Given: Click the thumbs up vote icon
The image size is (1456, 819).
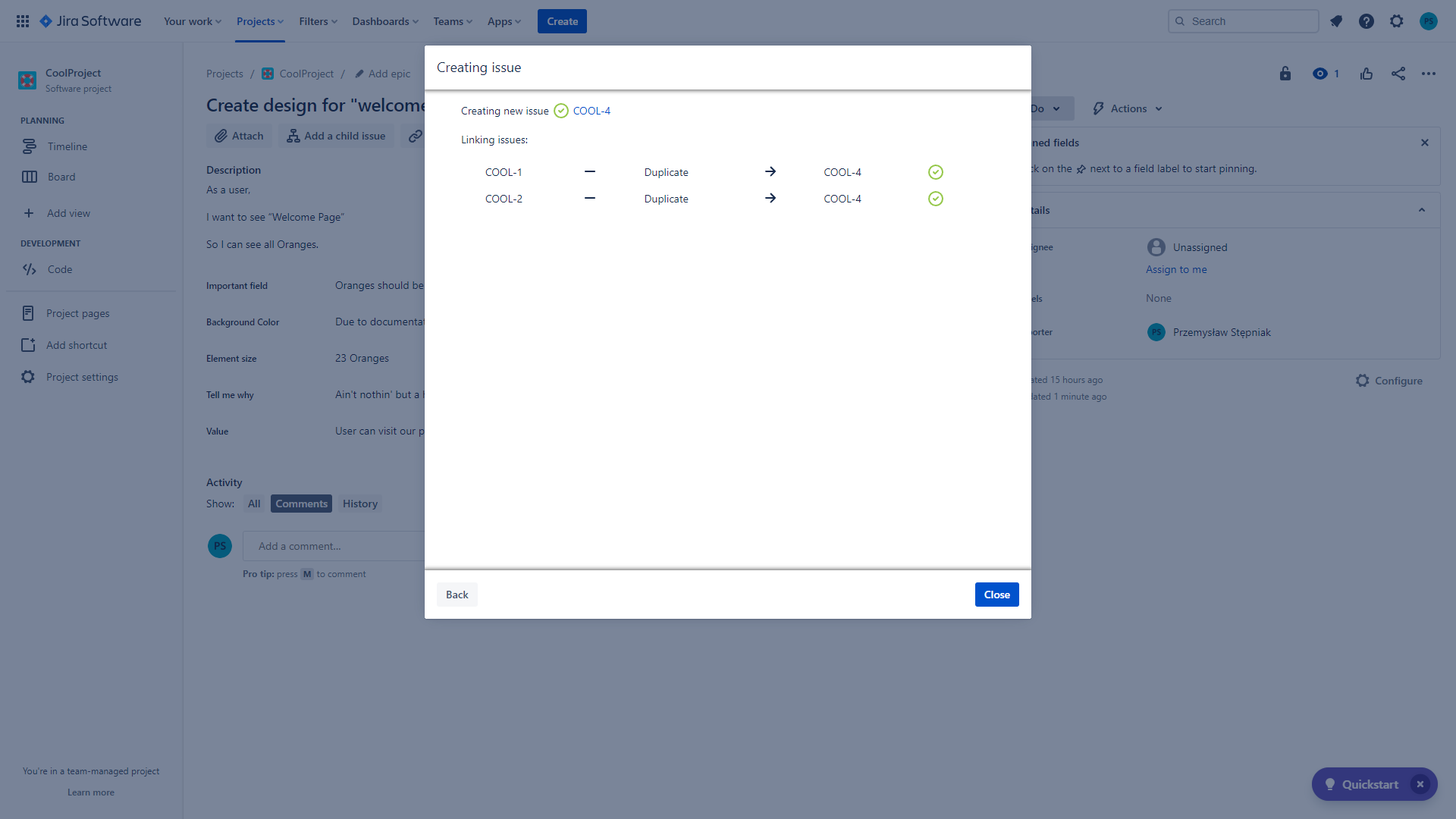Looking at the screenshot, I should (x=1367, y=74).
